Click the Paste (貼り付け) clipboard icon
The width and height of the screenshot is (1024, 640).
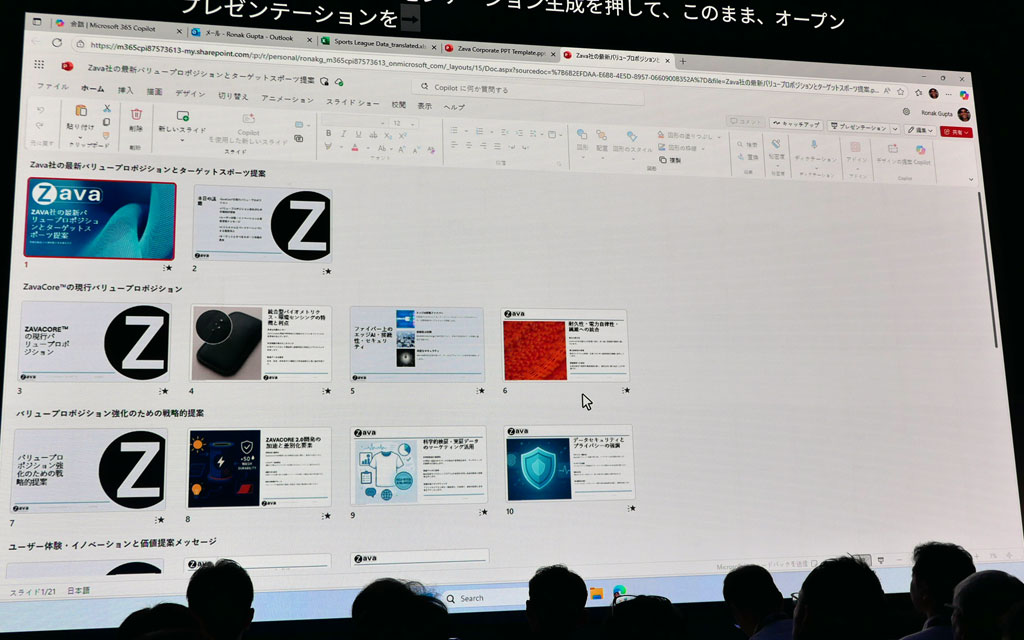(80, 111)
